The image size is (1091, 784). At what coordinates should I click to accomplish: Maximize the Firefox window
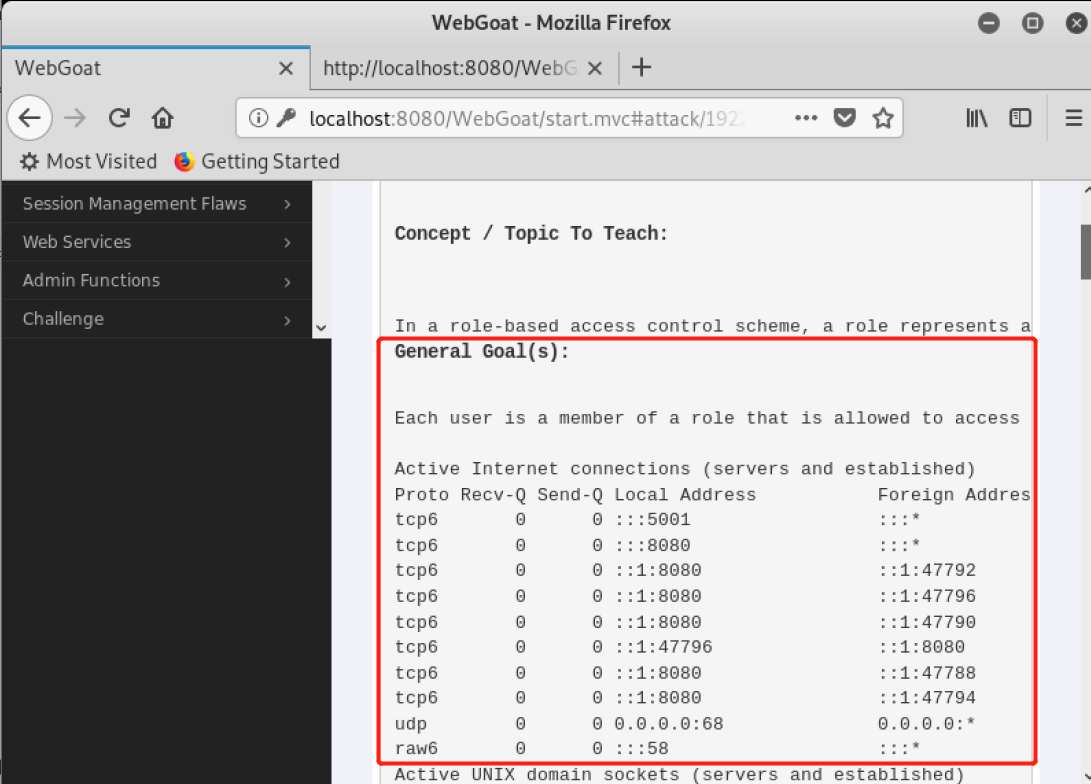coord(1033,23)
